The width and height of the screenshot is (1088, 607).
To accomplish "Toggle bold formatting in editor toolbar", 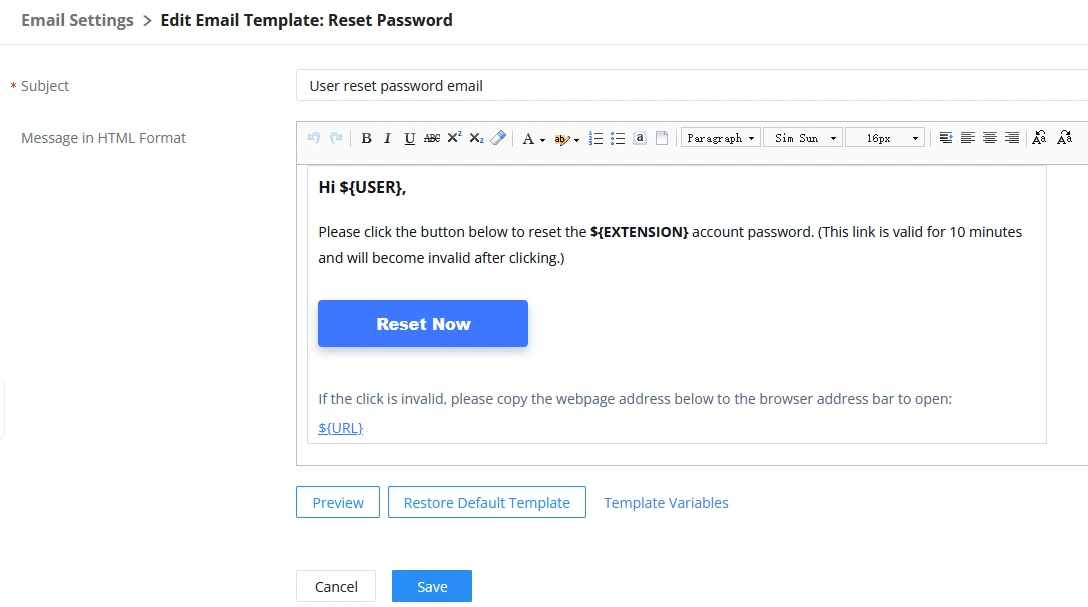I will (x=366, y=138).
